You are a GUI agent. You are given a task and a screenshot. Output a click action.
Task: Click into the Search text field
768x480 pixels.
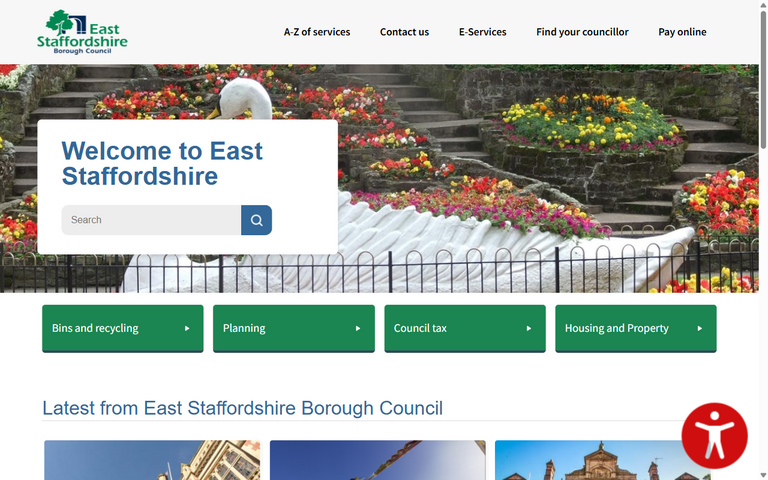click(x=151, y=220)
